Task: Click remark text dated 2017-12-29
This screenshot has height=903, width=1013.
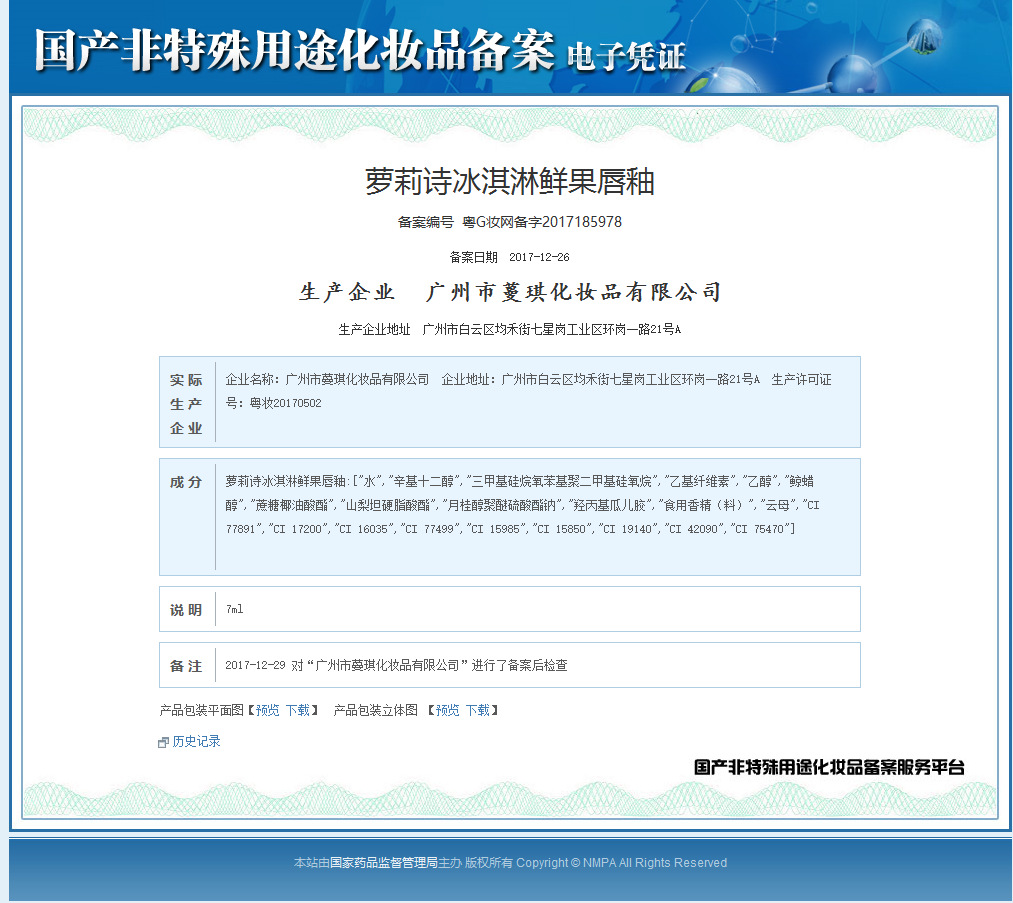Action: (x=396, y=665)
